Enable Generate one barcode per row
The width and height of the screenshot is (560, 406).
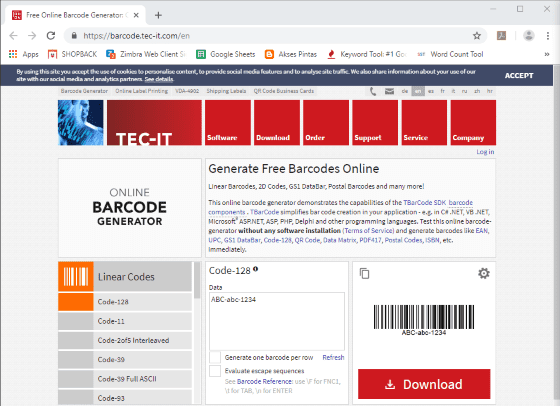pos(215,357)
